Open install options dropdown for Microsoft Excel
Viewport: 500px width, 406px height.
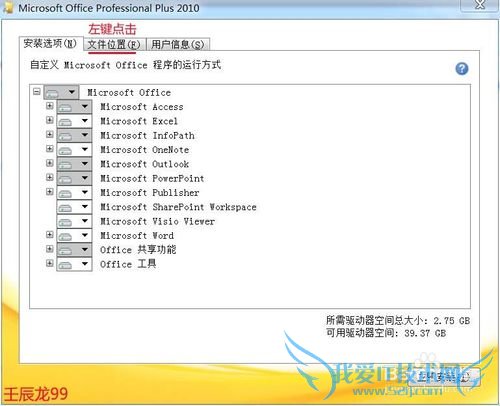[x=74, y=121]
